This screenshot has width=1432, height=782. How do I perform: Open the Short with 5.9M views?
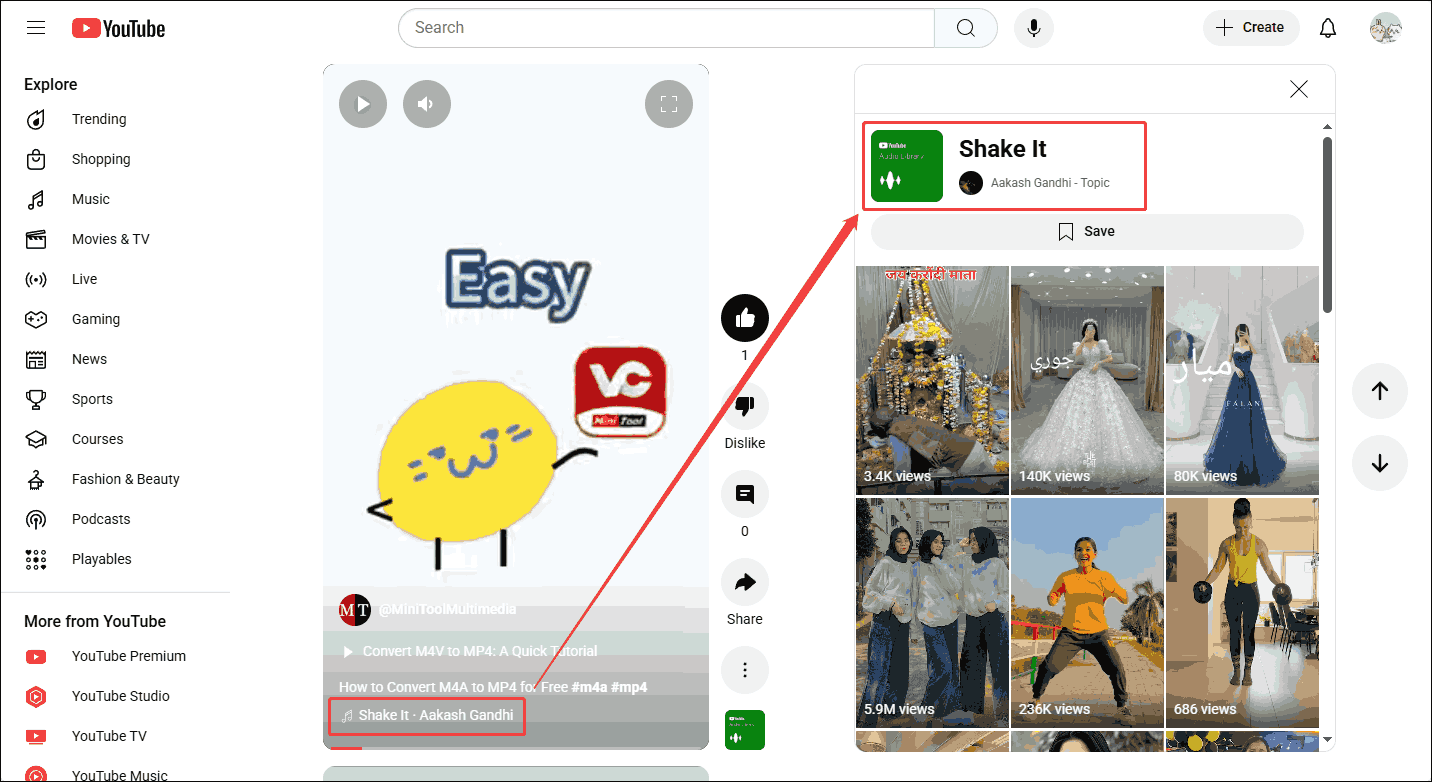point(933,613)
